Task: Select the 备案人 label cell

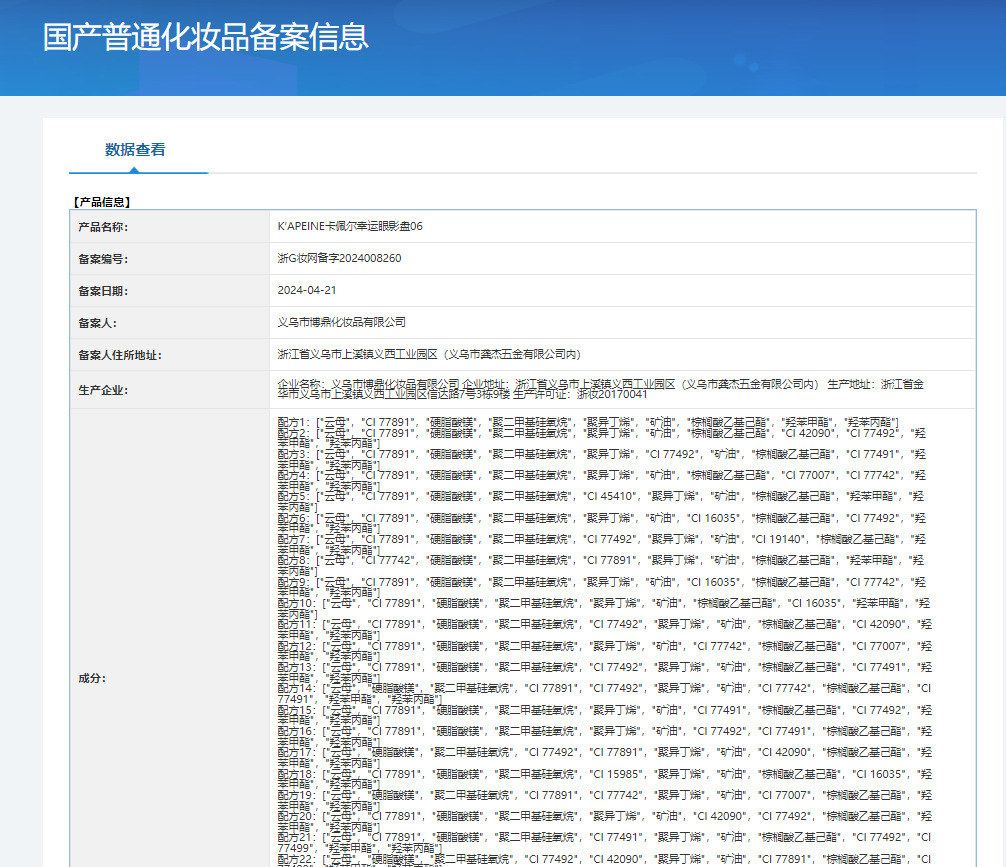Action: point(97,323)
